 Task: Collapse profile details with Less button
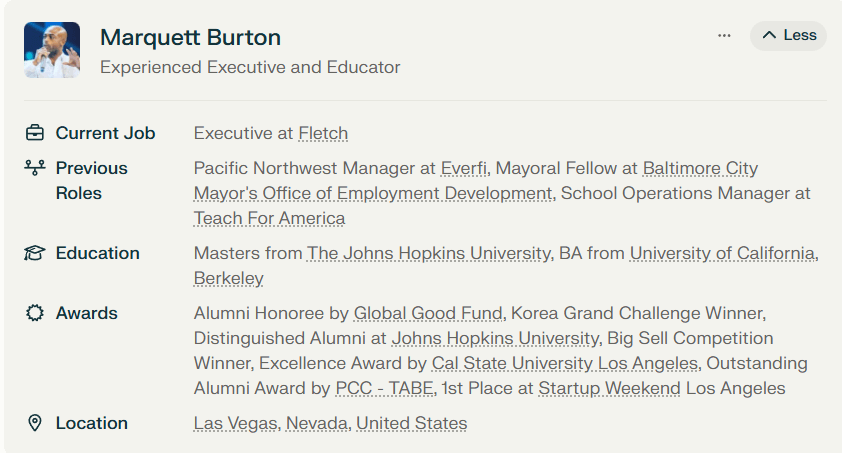coord(788,35)
